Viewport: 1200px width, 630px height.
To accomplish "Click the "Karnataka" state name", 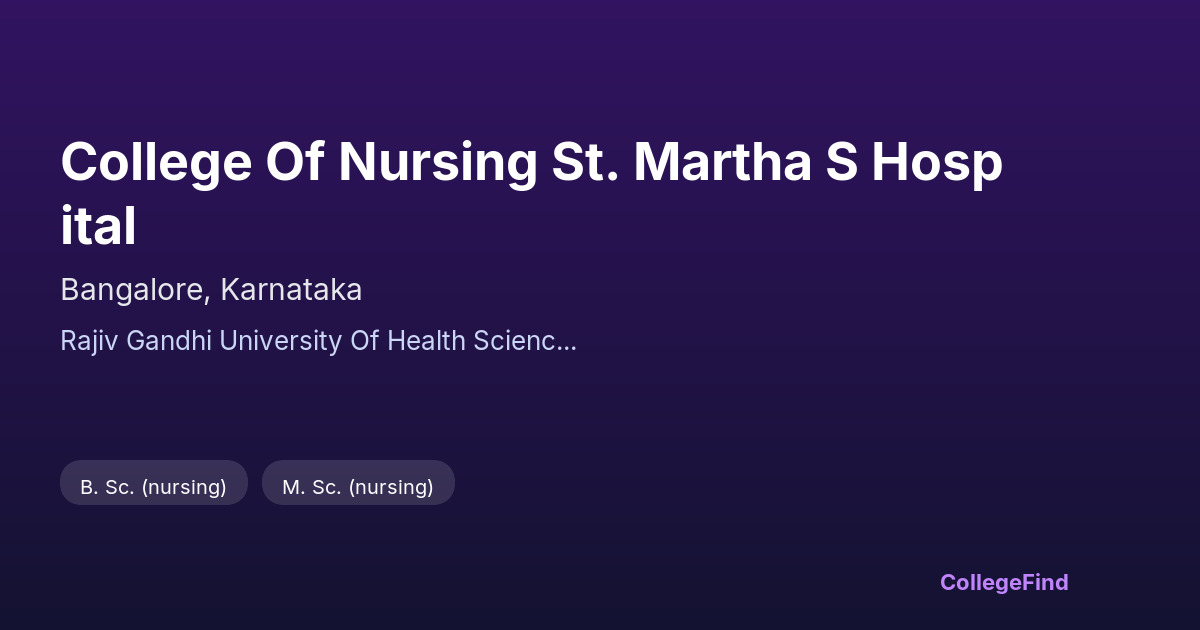I will coord(291,290).
